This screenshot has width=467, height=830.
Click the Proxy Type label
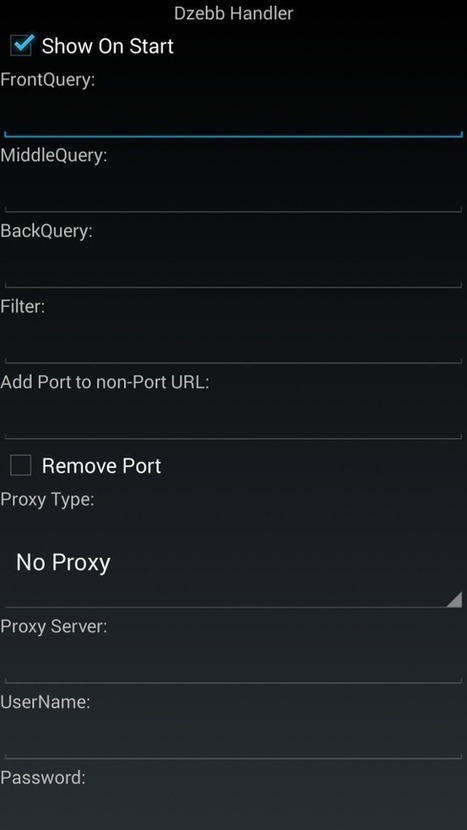pyautogui.click(x=47, y=500)
